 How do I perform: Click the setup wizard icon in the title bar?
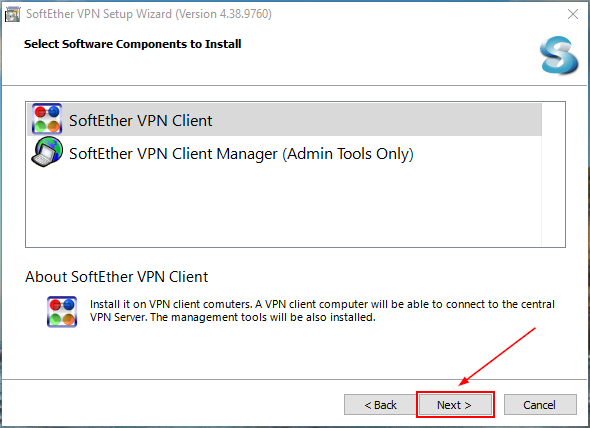[12, 14]
